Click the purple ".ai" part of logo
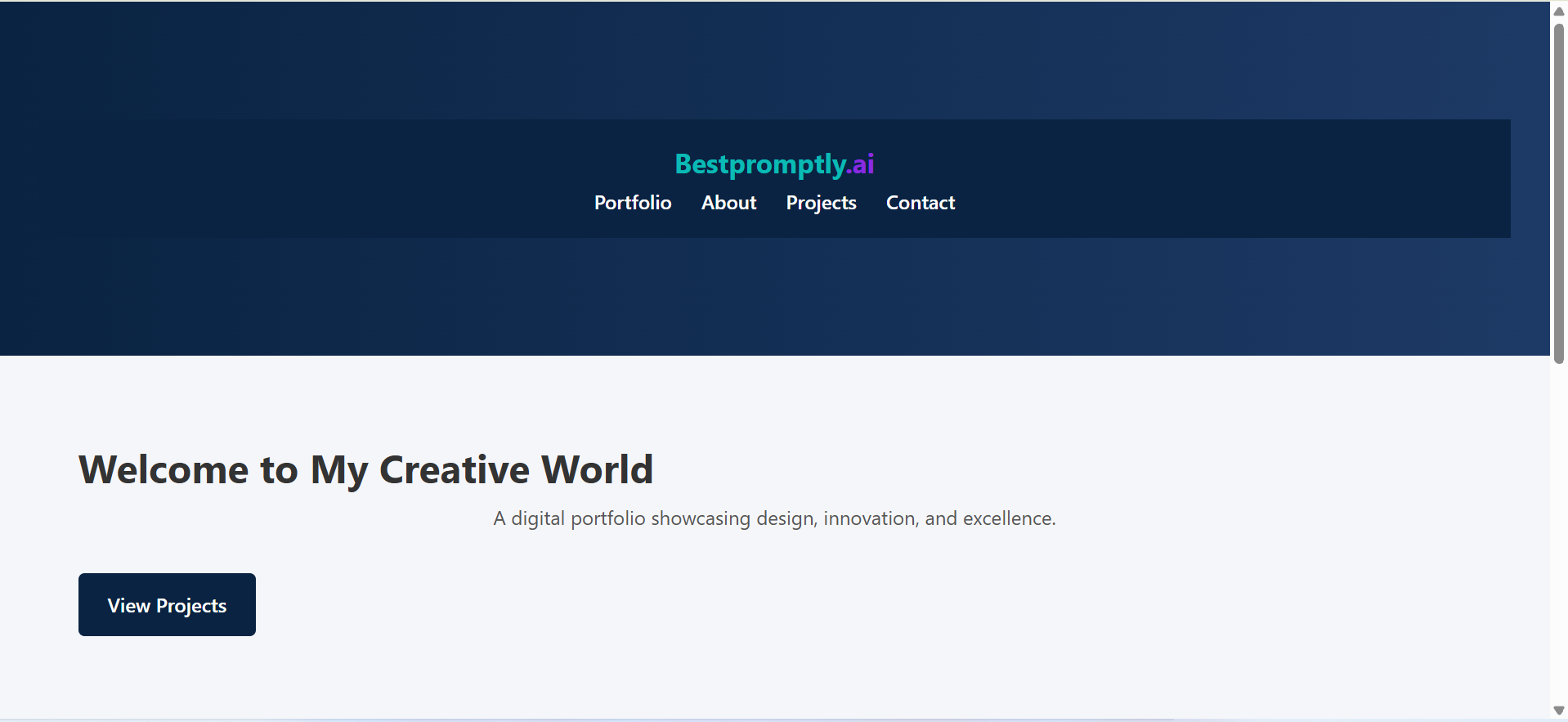The width and height of the screenshot is (1568, 722). point(862,164)
